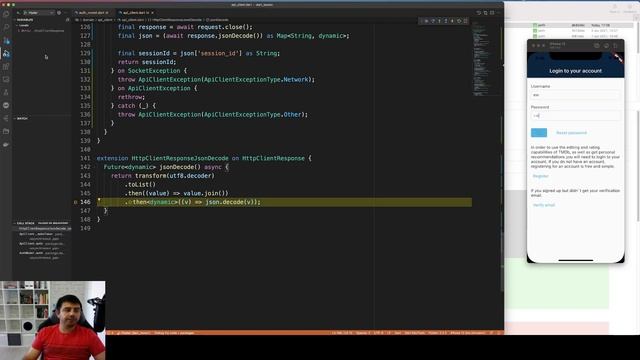The image size is (640, 360).
Task: Open the editor More Actions ellipsis menu
Action: pos(498,13)
